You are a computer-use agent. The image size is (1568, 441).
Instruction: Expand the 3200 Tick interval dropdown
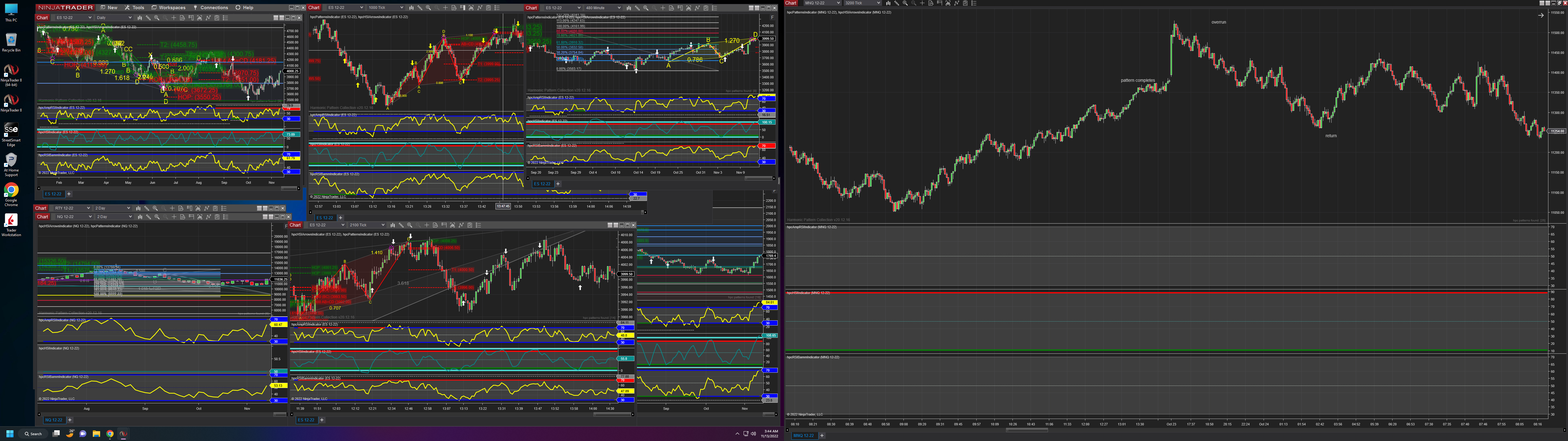(879, 3)
